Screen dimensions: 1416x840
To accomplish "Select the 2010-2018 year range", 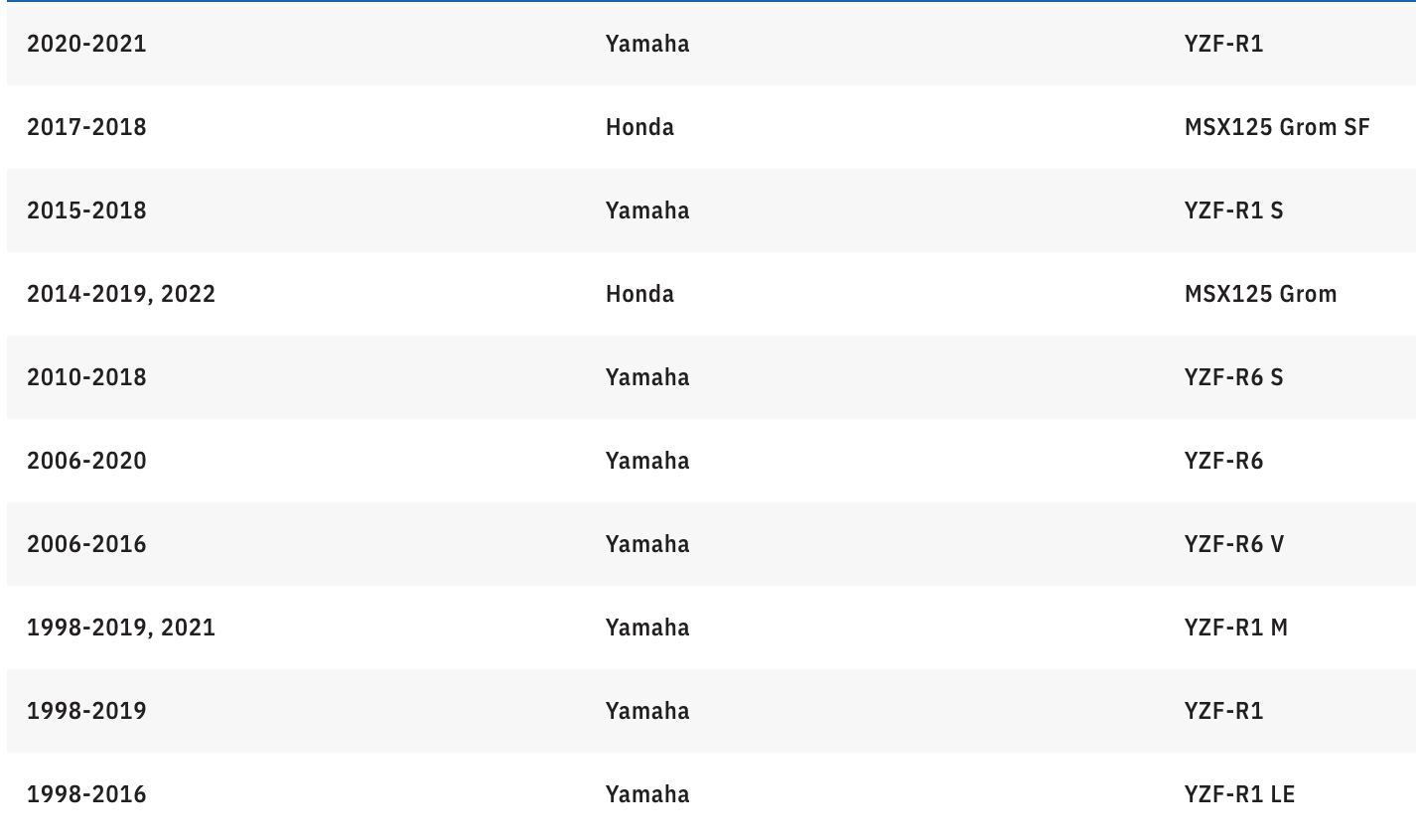I will pos(86,377).
